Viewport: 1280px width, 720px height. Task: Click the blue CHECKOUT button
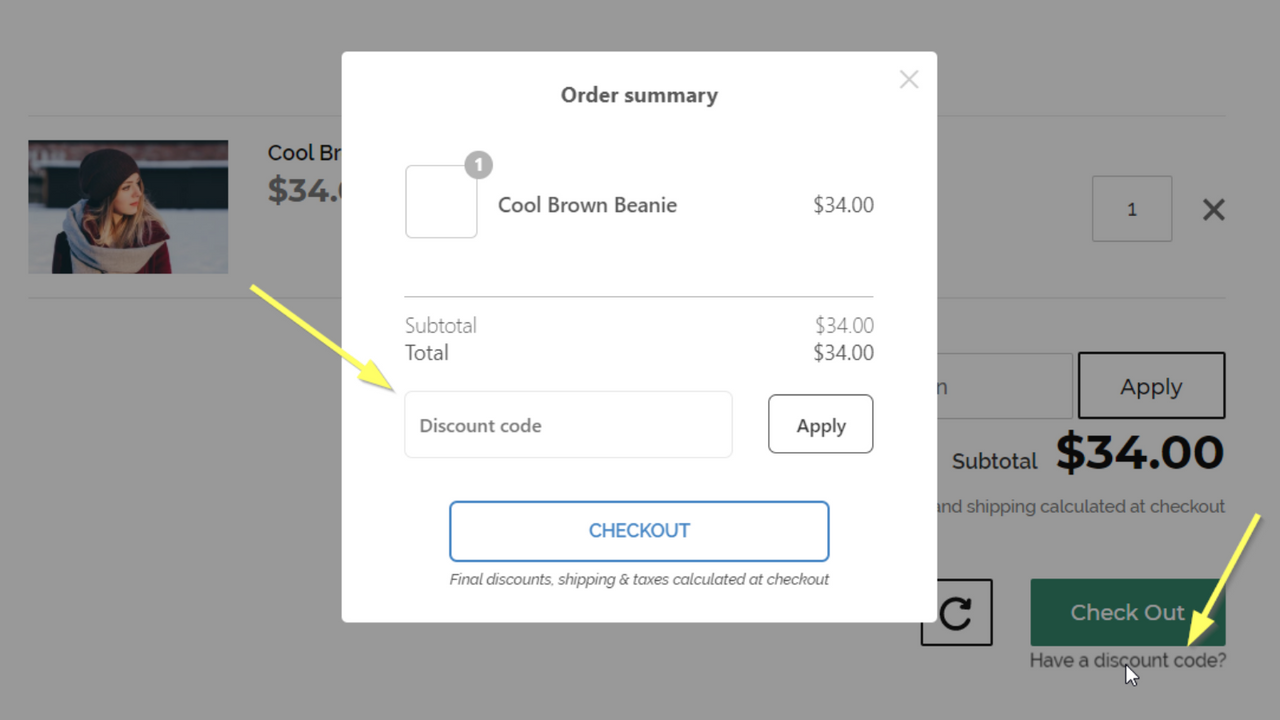639,531
